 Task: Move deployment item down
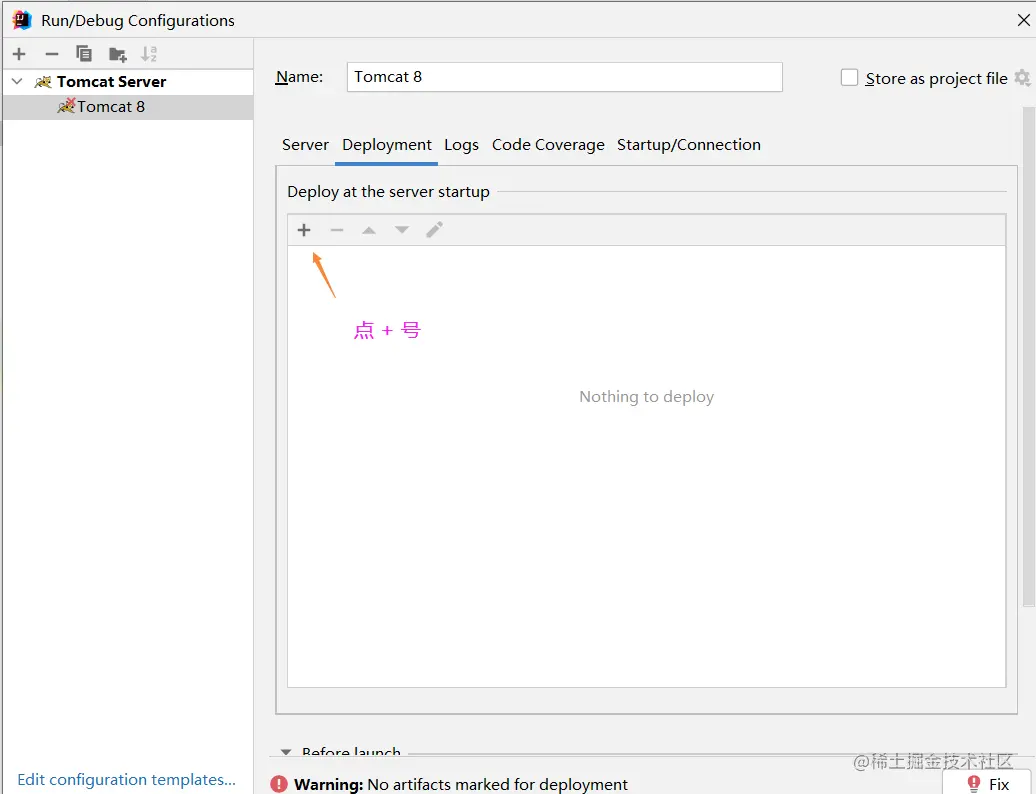pos(402,230)
